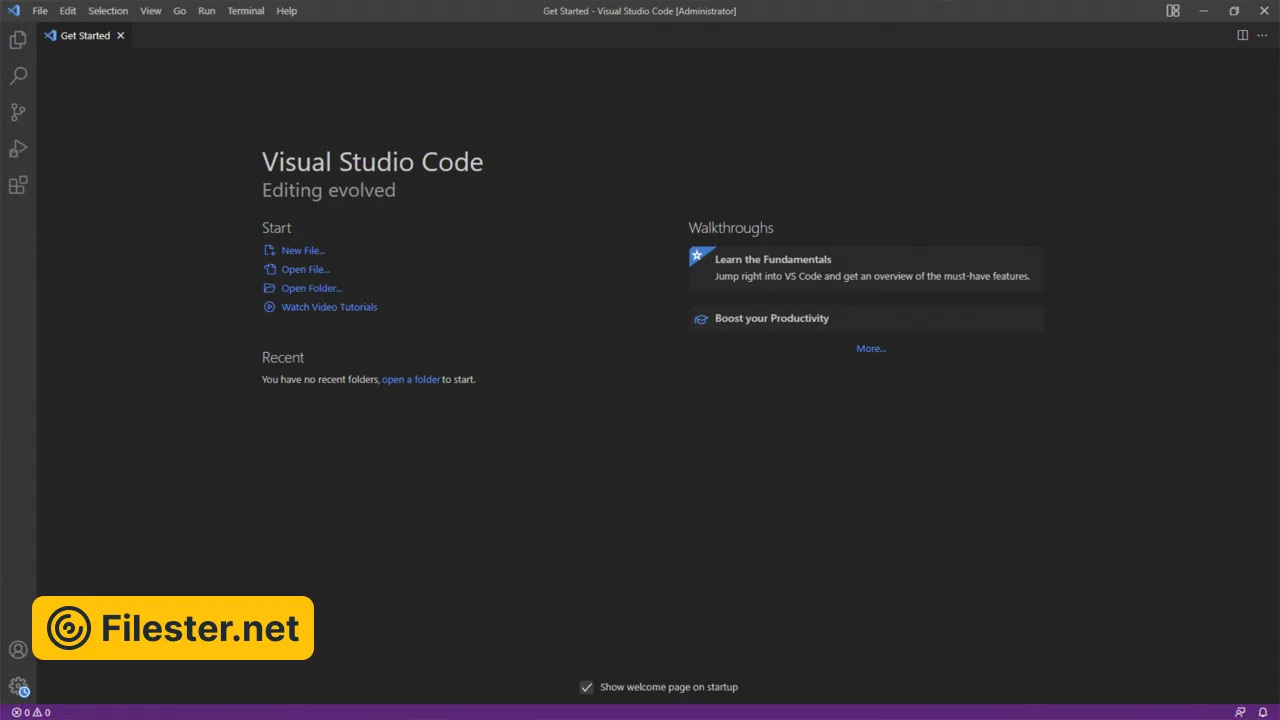Open the Extensions view icon
Screen dimensions: 1280x720
[x=18, y=185]
